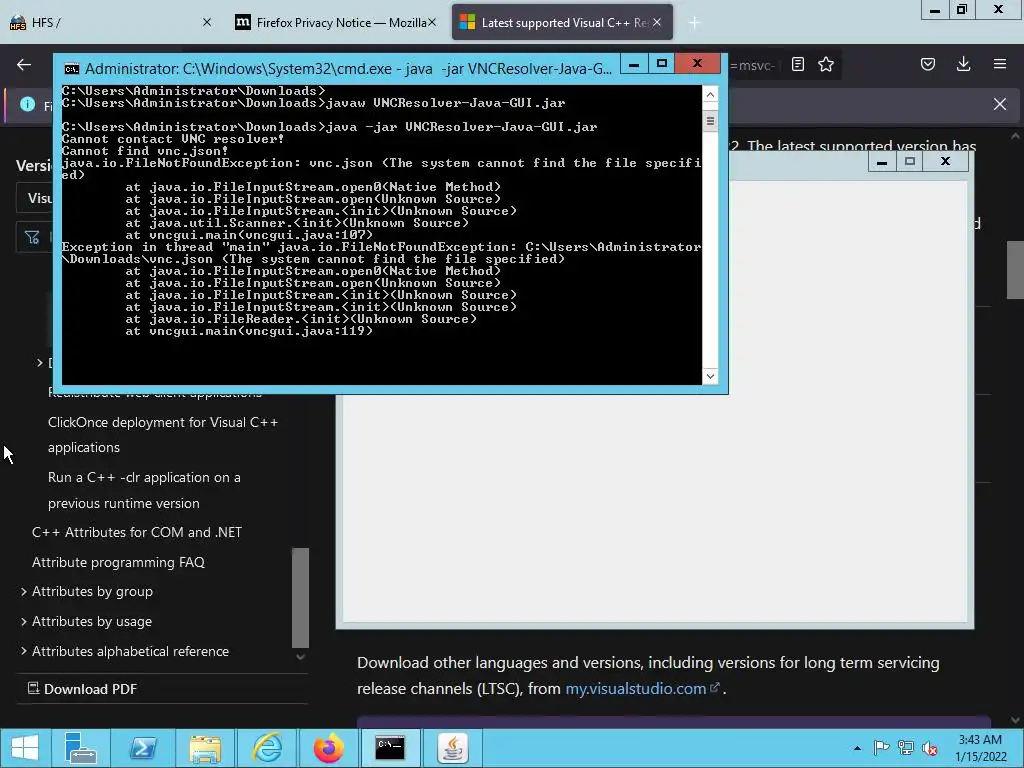The width and height of the screenshot is (1024, 768).
Task: Open the taskbar clock 3:43 AM
Action: 980,748
